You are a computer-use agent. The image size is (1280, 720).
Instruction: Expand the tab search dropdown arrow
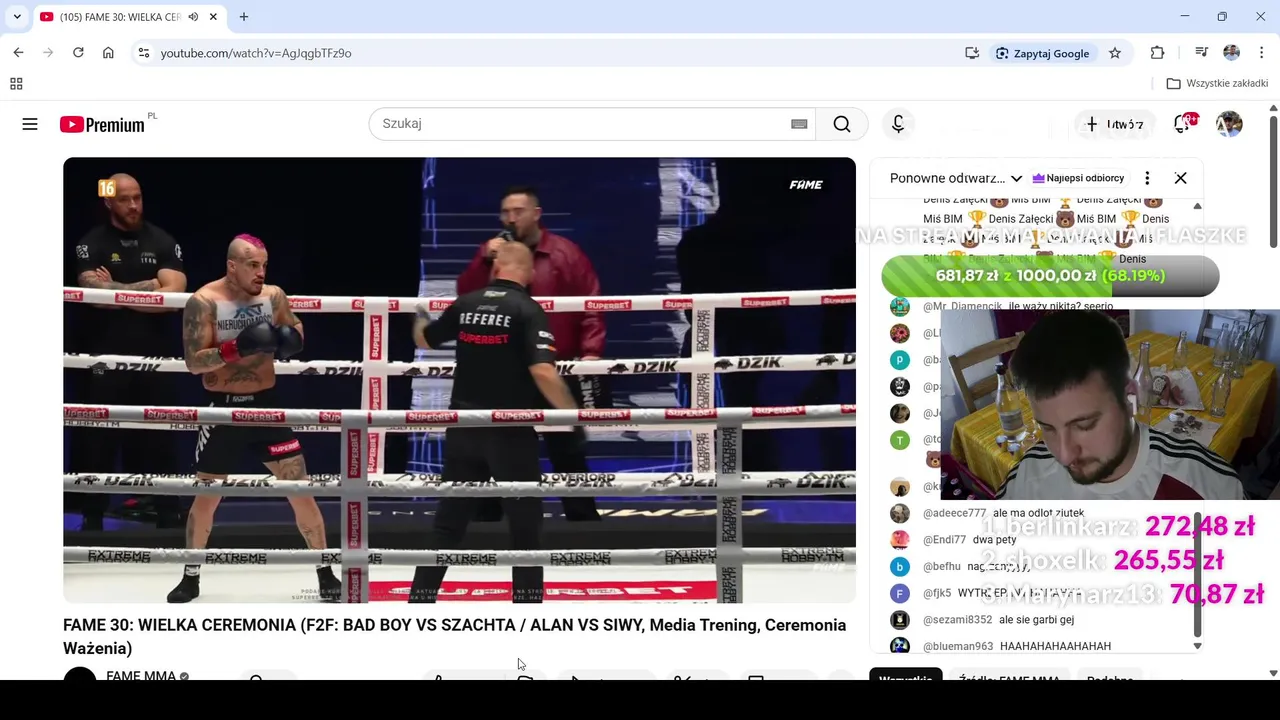[x=17, y=17]
